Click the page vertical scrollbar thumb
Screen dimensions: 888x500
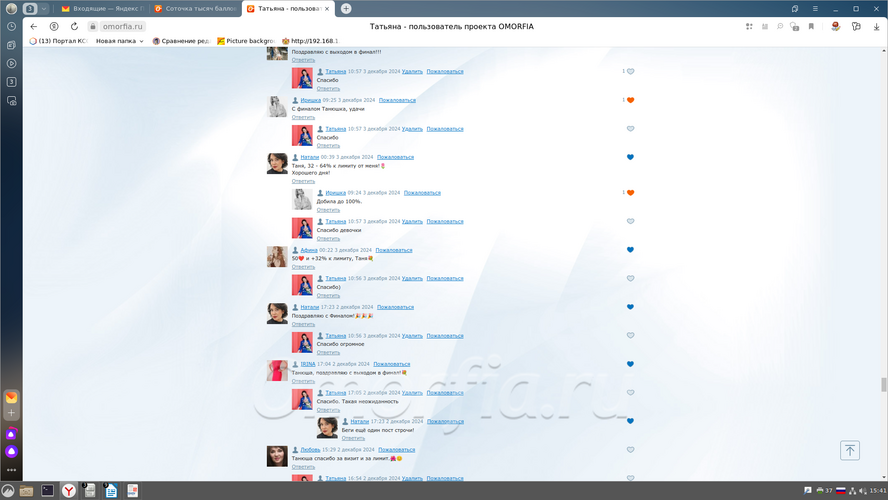coord(883,384)
